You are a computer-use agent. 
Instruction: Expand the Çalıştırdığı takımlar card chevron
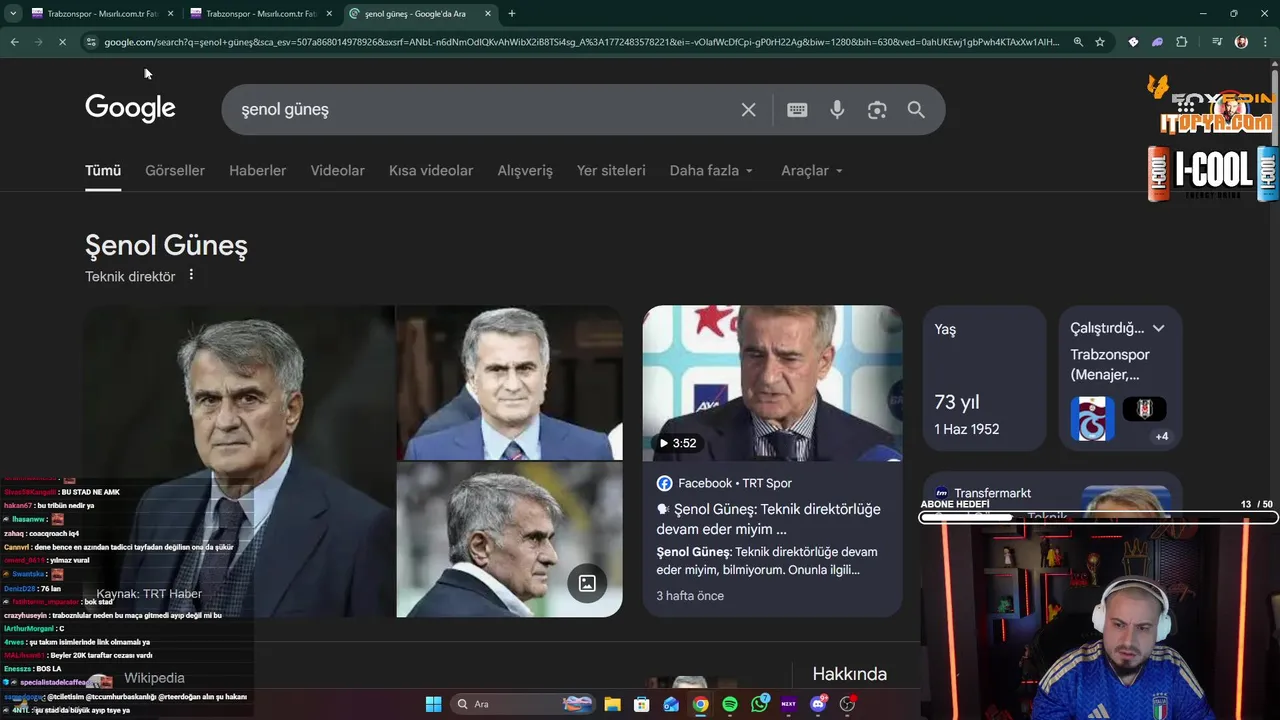pos(1158,328)
